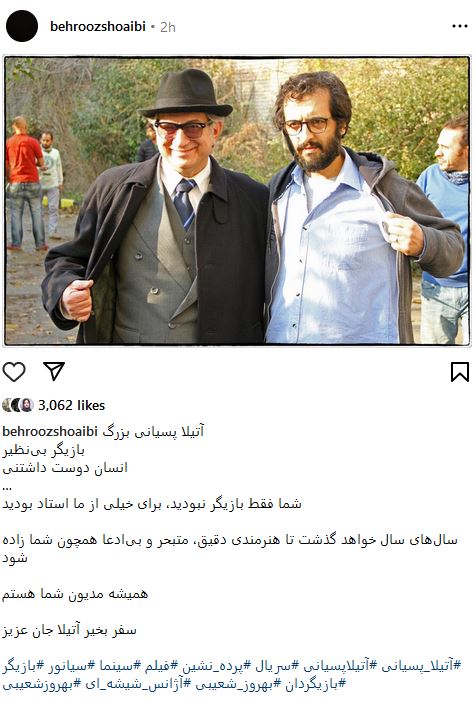Open the three-dot more options menu
Image resolution: width=475 pixels, height=701 pixels.
459,26
